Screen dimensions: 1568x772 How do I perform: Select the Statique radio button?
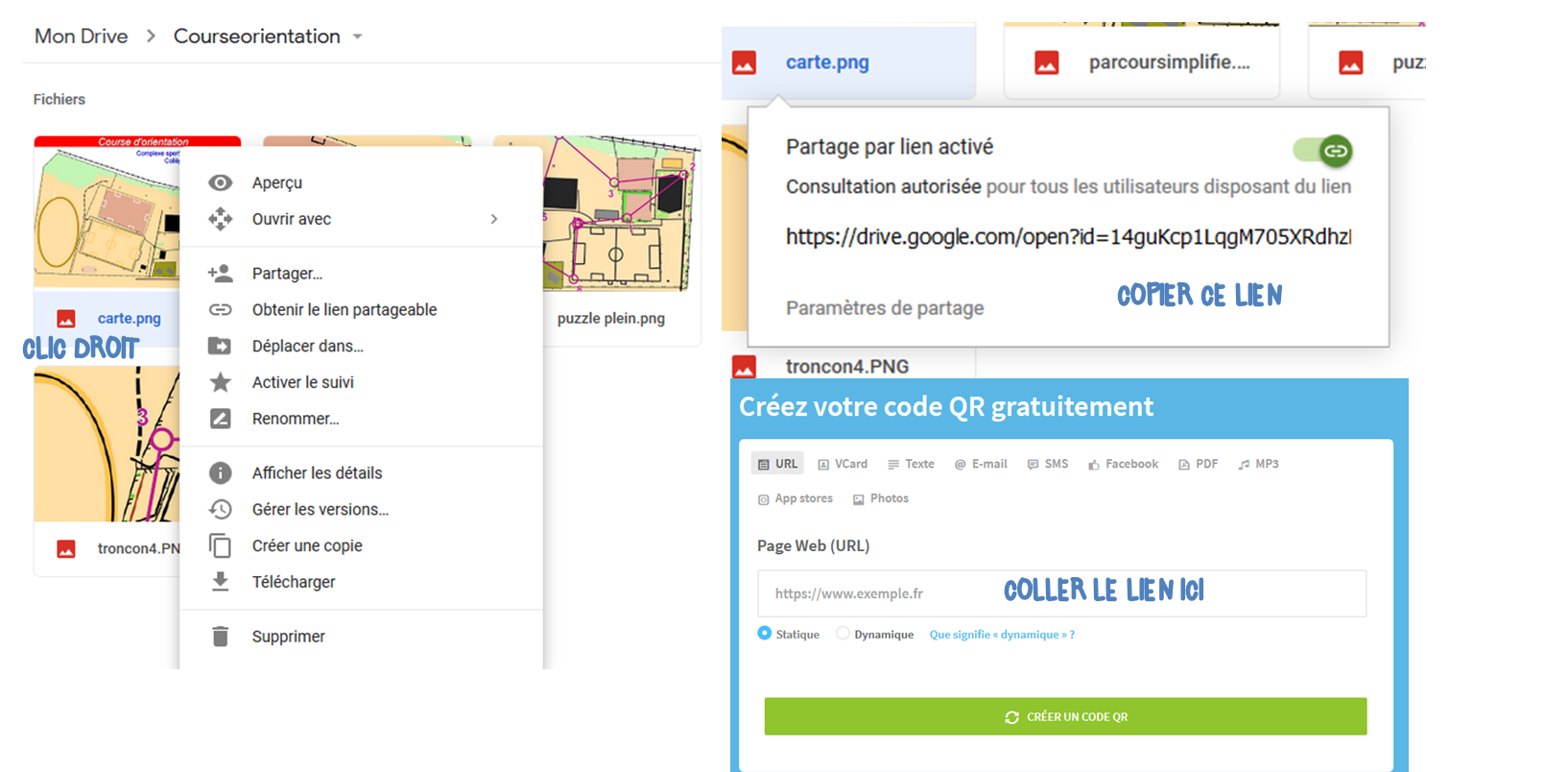click(x=765, y=633)
